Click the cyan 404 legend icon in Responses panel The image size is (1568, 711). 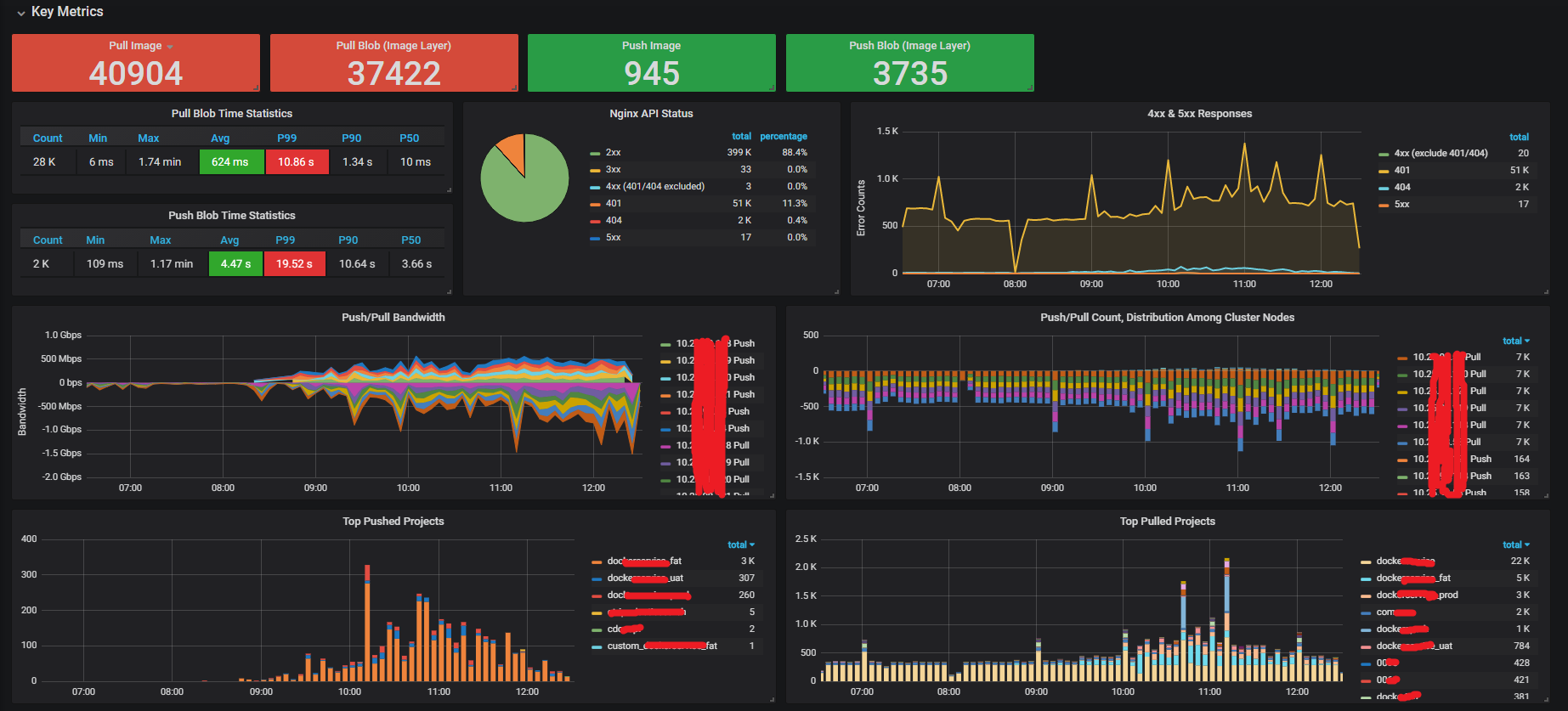click(x=1384, y=188)
